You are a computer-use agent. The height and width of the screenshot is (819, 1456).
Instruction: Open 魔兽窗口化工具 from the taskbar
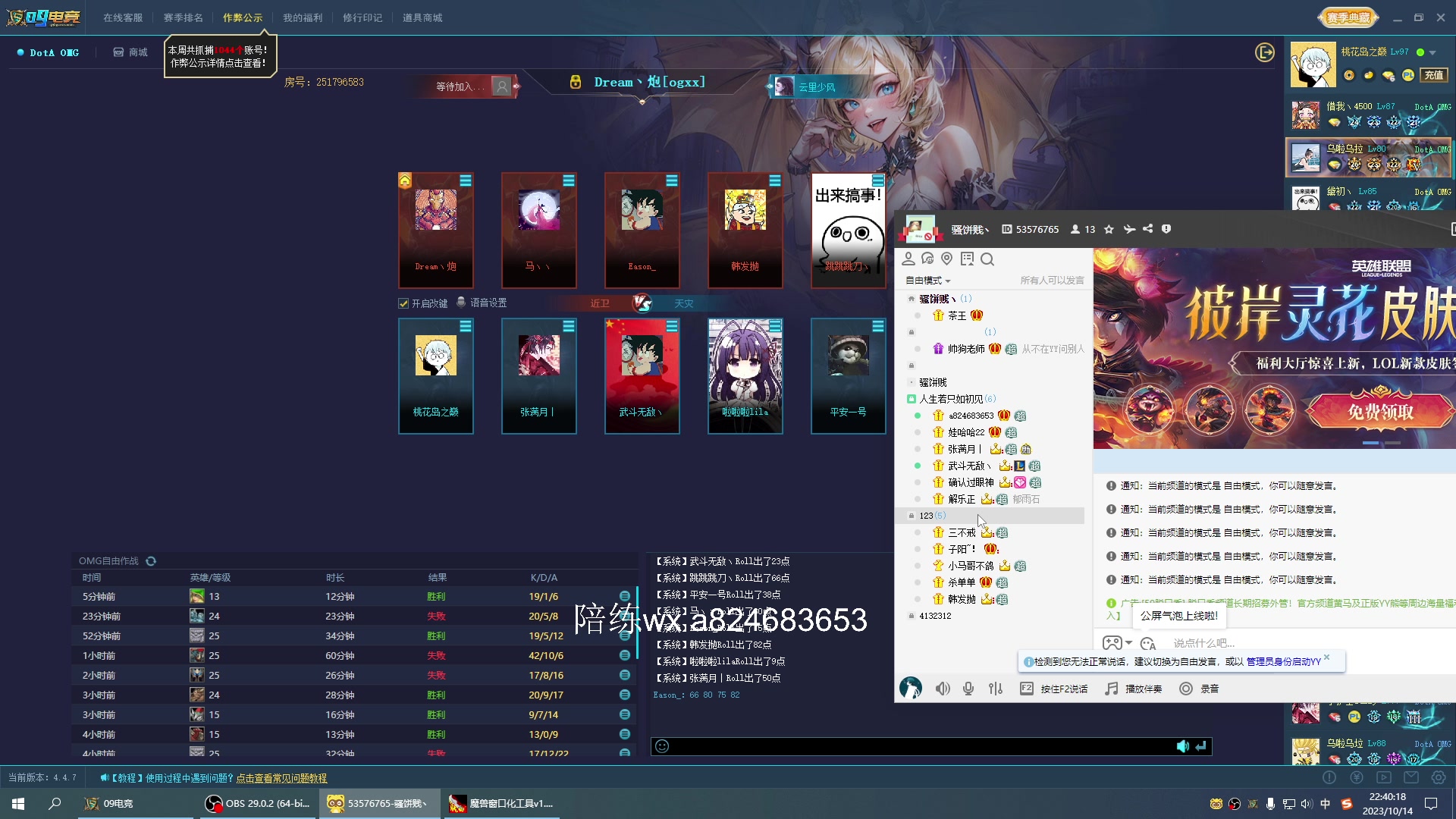500,803
